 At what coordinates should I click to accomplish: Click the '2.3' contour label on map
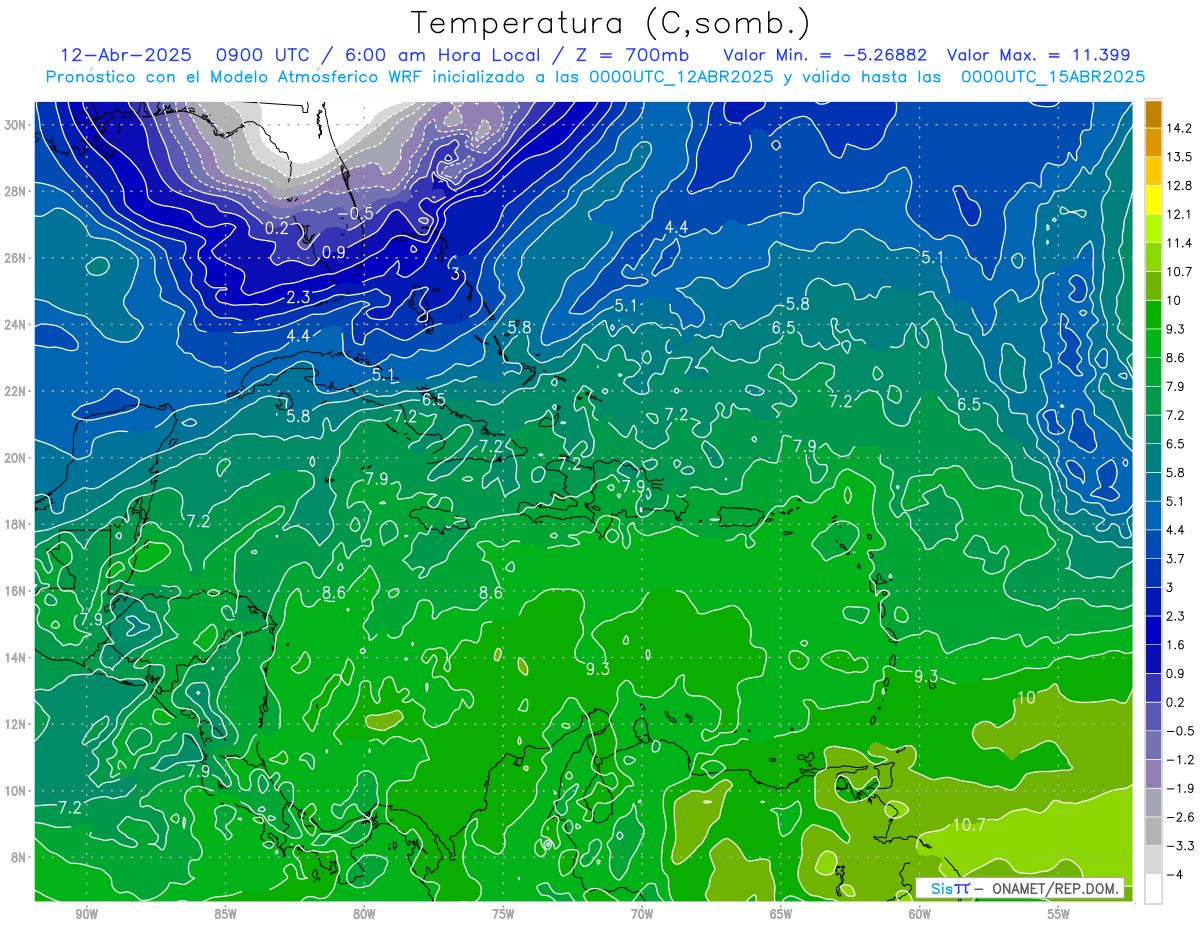pyautogui.click(x=298, y=297)
